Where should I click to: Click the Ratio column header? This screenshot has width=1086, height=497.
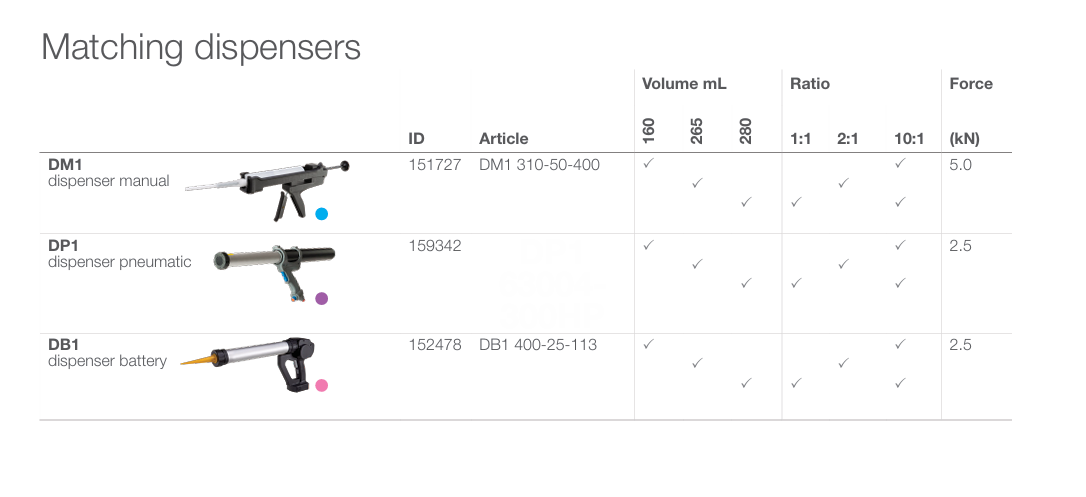click(810, 84)
